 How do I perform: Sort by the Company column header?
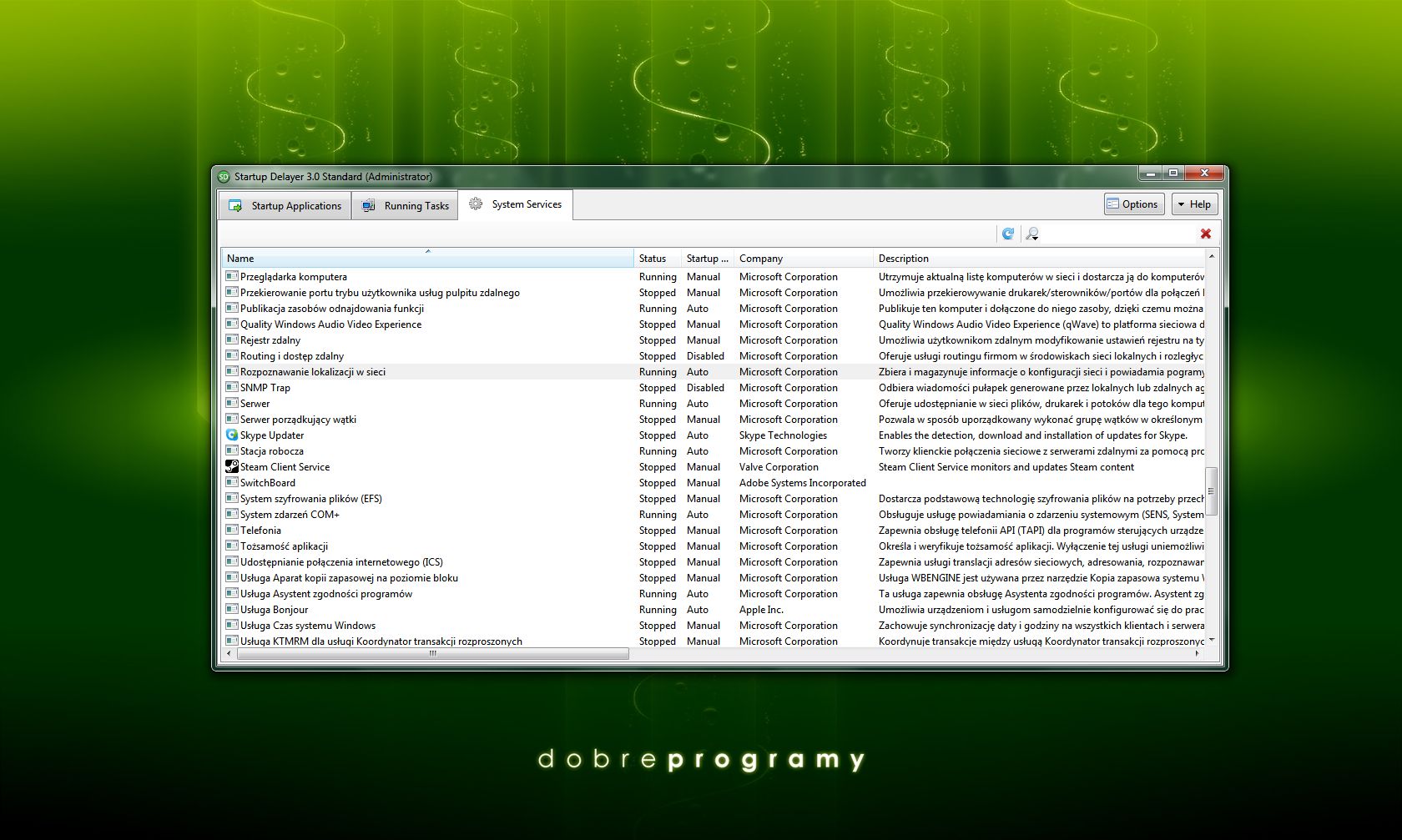pyautogui.click(x=804, y=259)
